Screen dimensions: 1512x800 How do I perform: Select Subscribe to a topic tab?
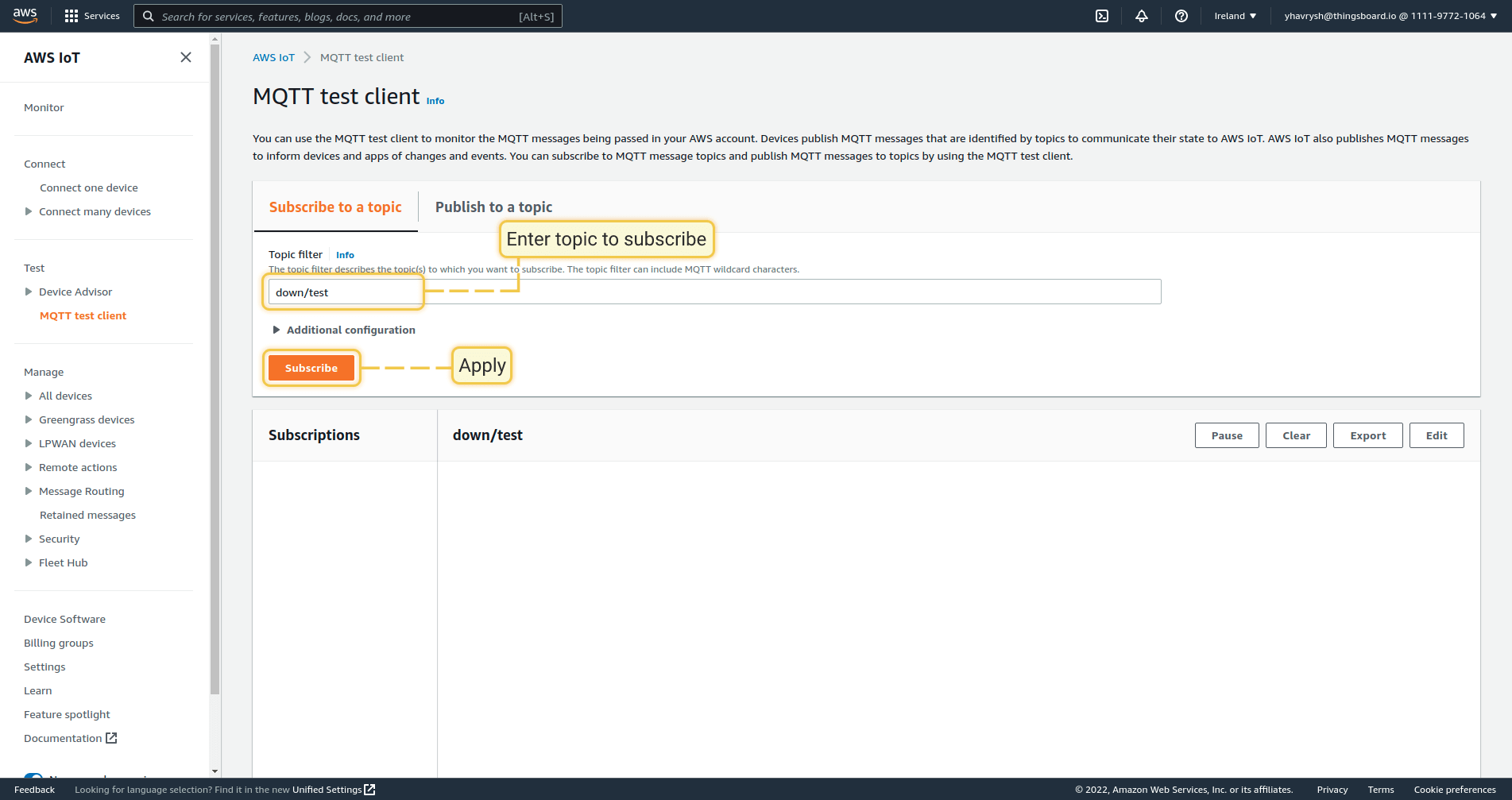coord(335,207)
